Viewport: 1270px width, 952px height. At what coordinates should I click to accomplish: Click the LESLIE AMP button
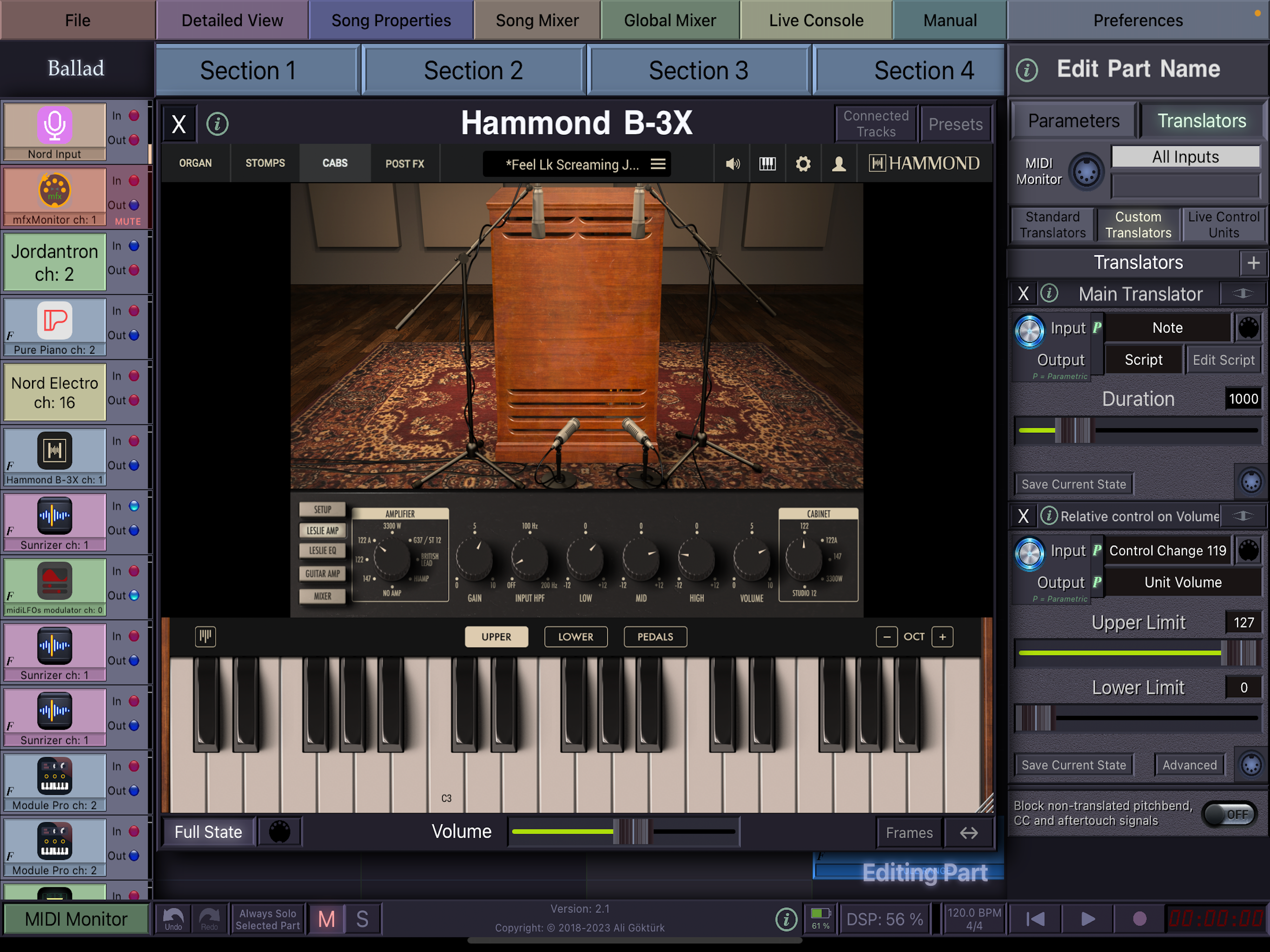click(x=322, y=530)
